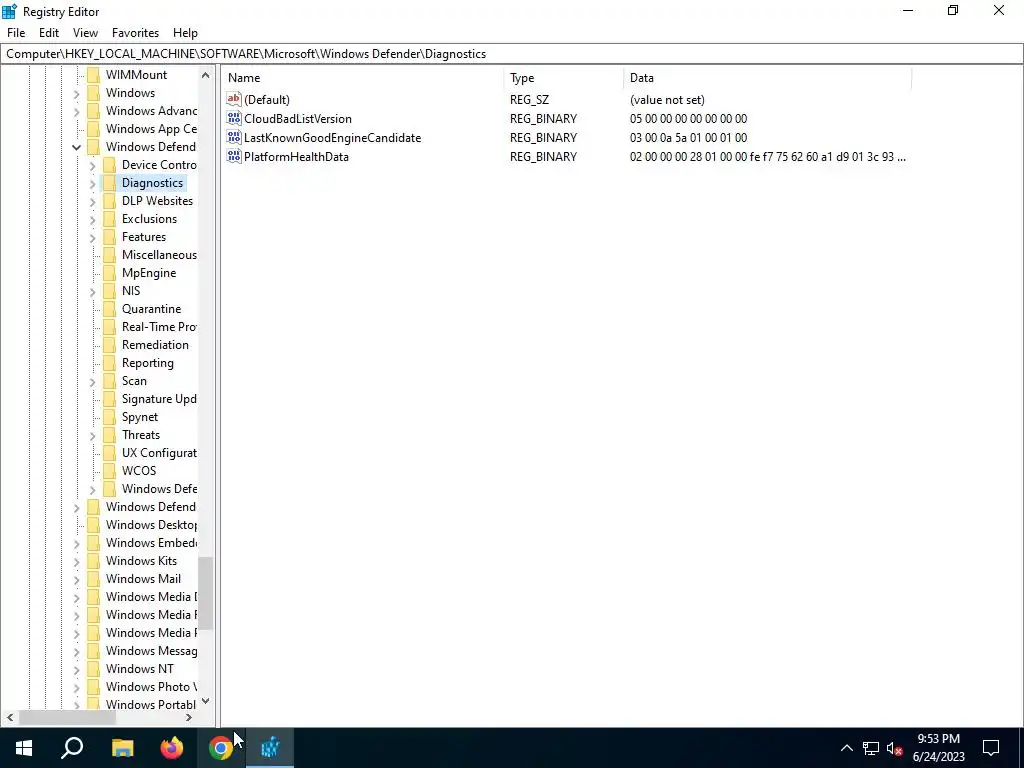
Task: Open the View menu
Action: (85, 33)
